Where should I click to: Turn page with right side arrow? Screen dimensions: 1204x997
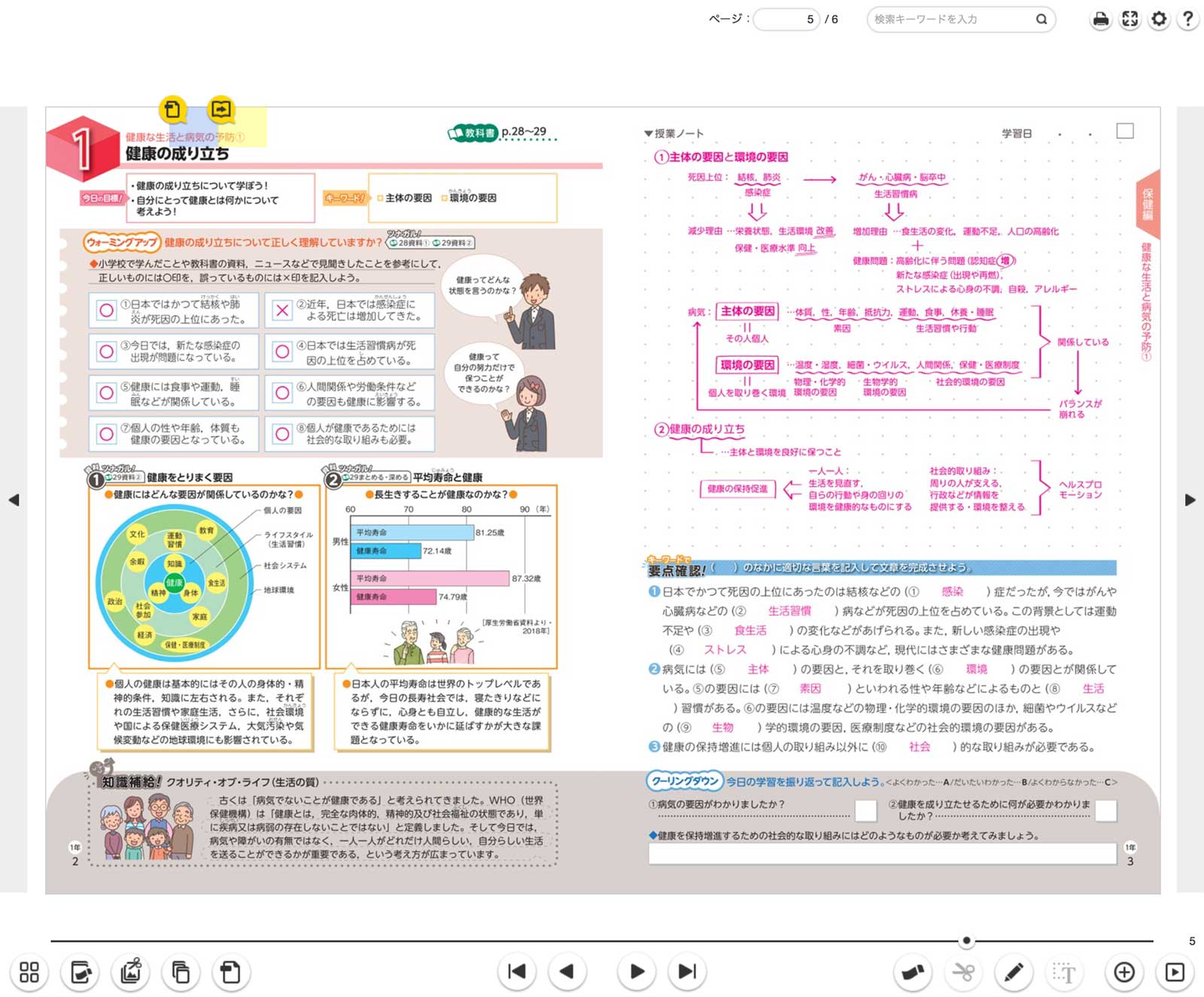point(1190,500)
